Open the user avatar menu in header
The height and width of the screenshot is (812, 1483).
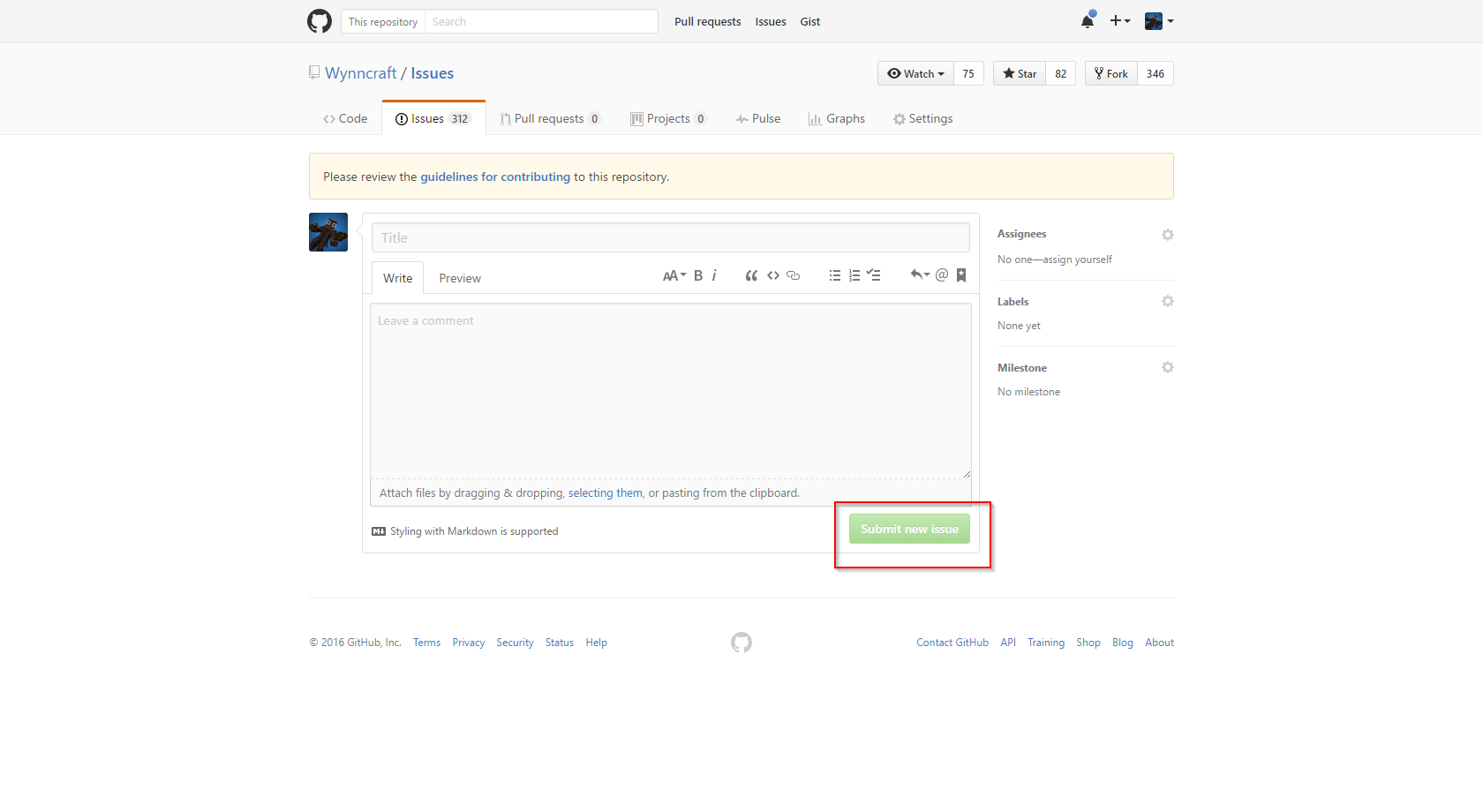(x=1159, y=21)
